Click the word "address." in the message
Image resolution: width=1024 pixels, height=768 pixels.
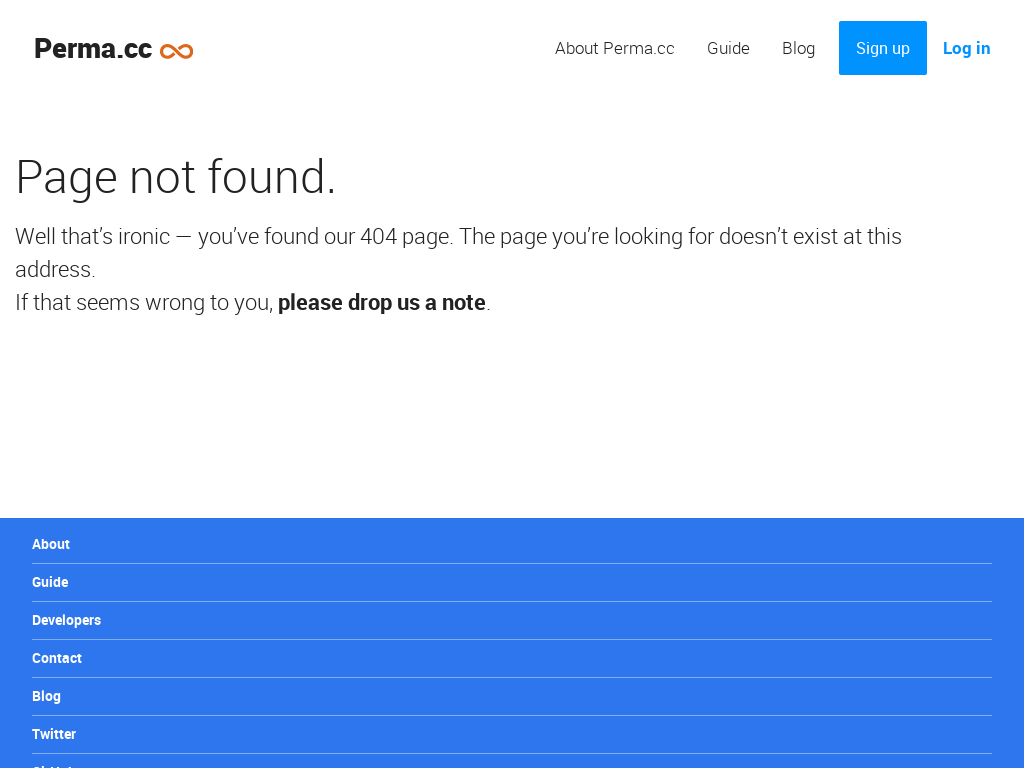pos(56,270)
